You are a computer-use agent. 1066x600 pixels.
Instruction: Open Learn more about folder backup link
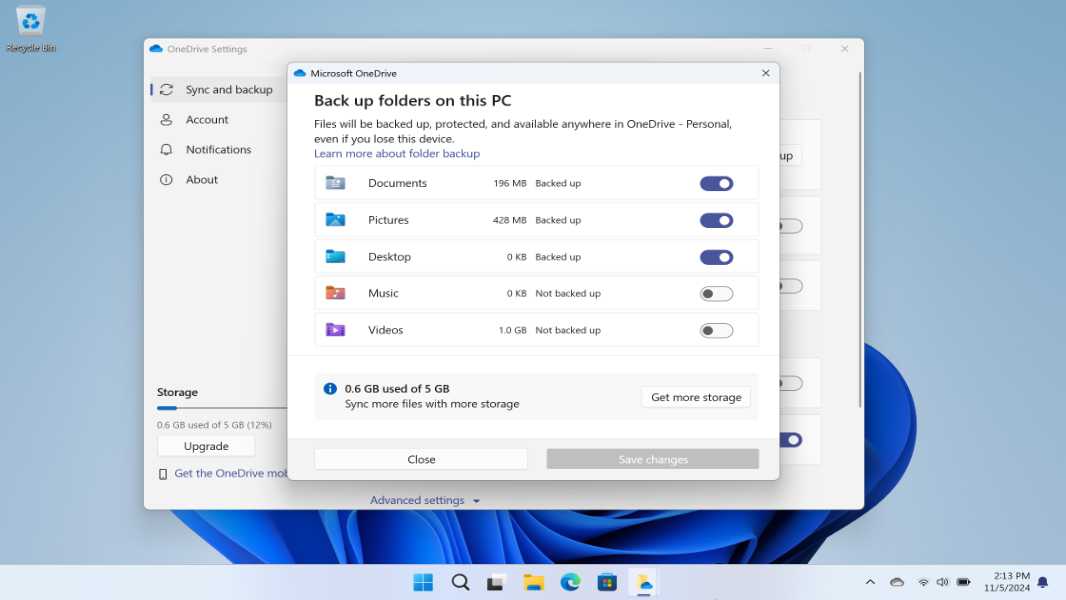coord(397,154)
